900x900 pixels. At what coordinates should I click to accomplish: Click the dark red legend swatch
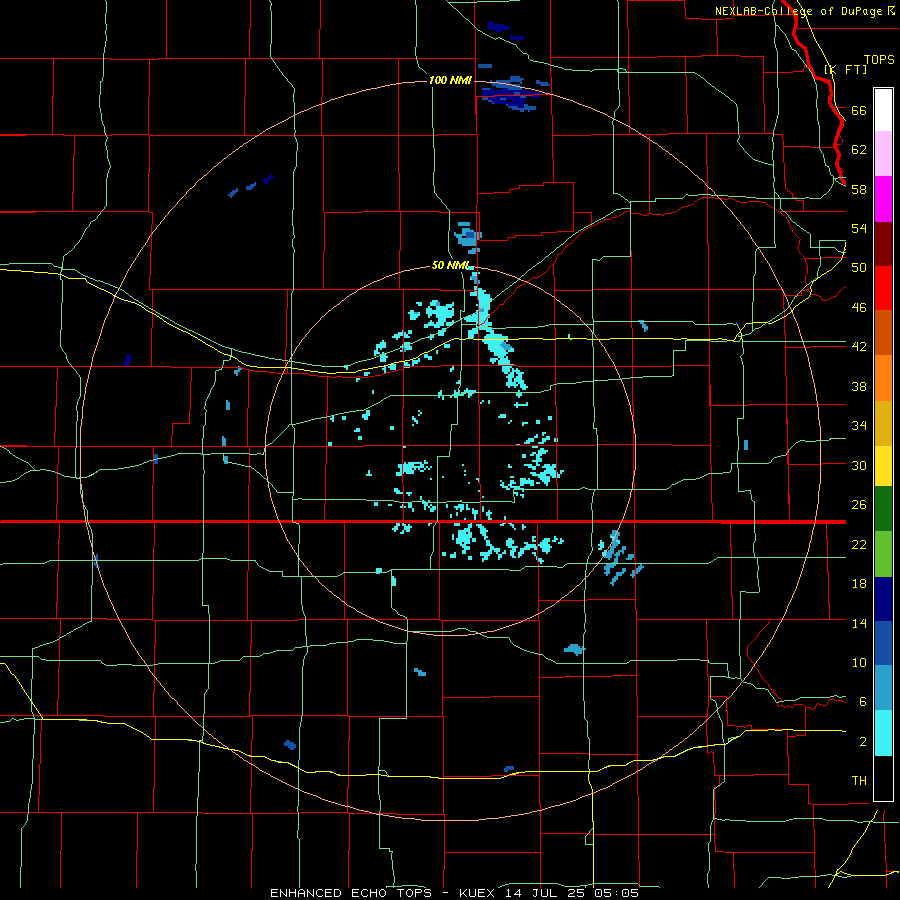883,243
